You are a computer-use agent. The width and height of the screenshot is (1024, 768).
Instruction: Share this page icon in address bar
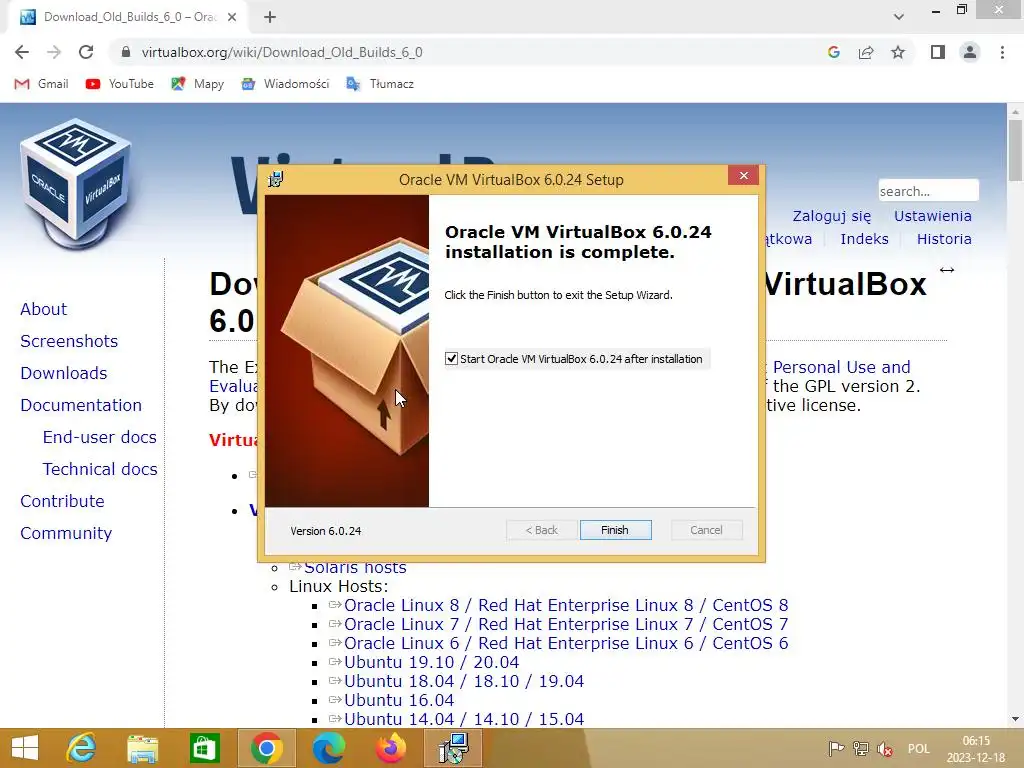coord(866,52)
